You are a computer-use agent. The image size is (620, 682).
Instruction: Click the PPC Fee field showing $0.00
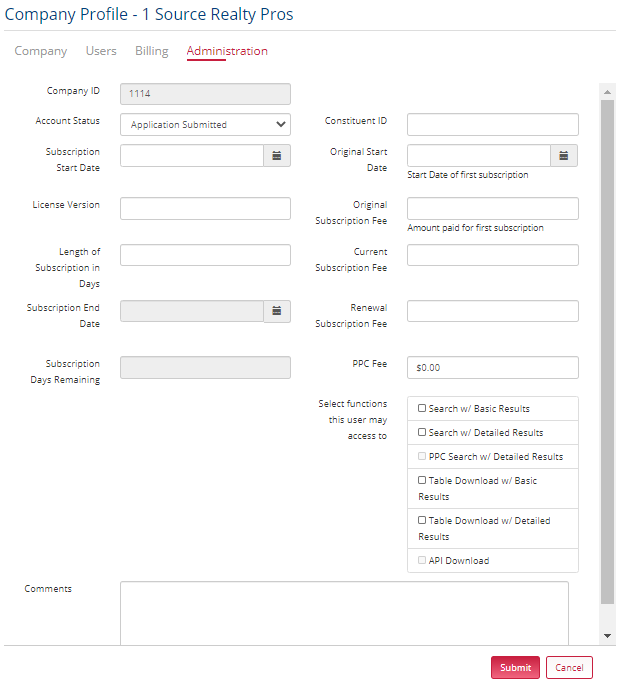[x=493, y=368]
